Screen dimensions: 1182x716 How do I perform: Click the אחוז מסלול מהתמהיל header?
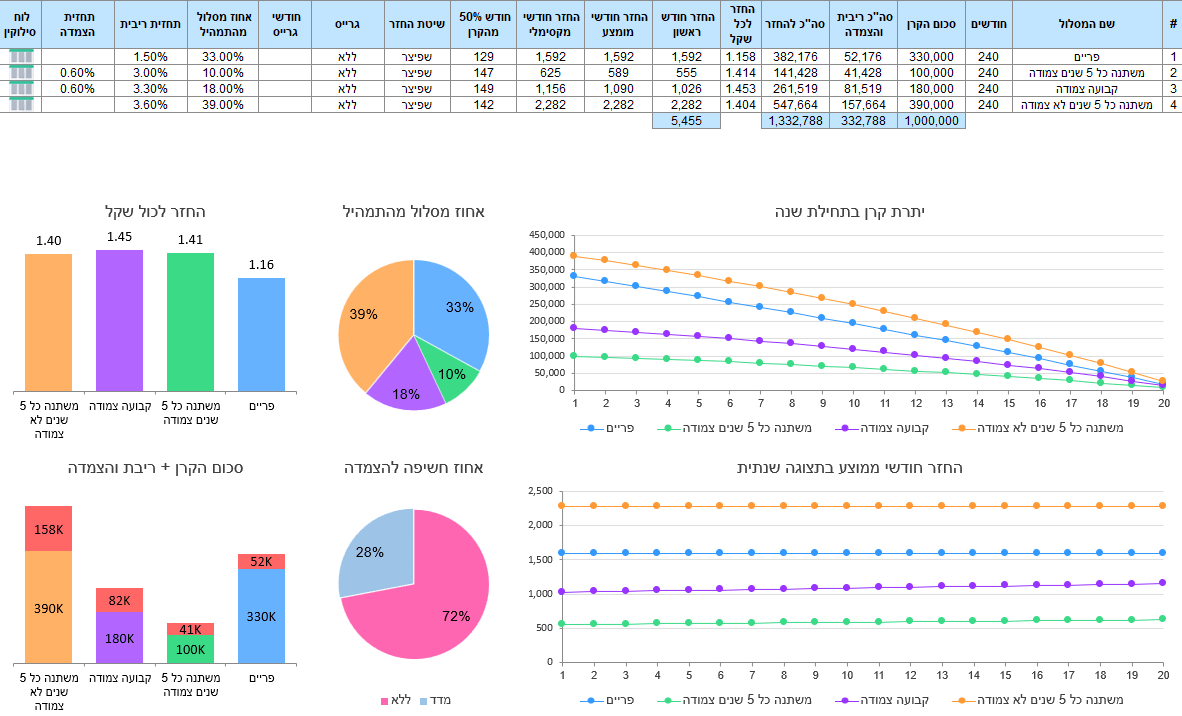[x=223, y=24]
